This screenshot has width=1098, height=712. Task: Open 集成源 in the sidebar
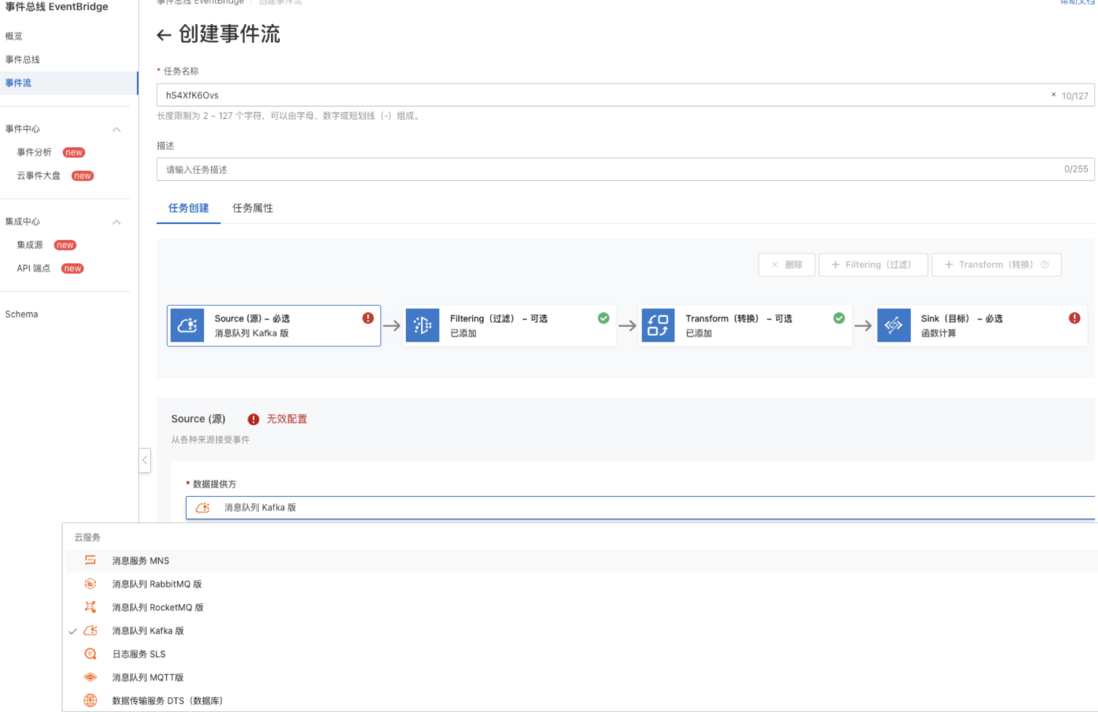tap(30, 245)
